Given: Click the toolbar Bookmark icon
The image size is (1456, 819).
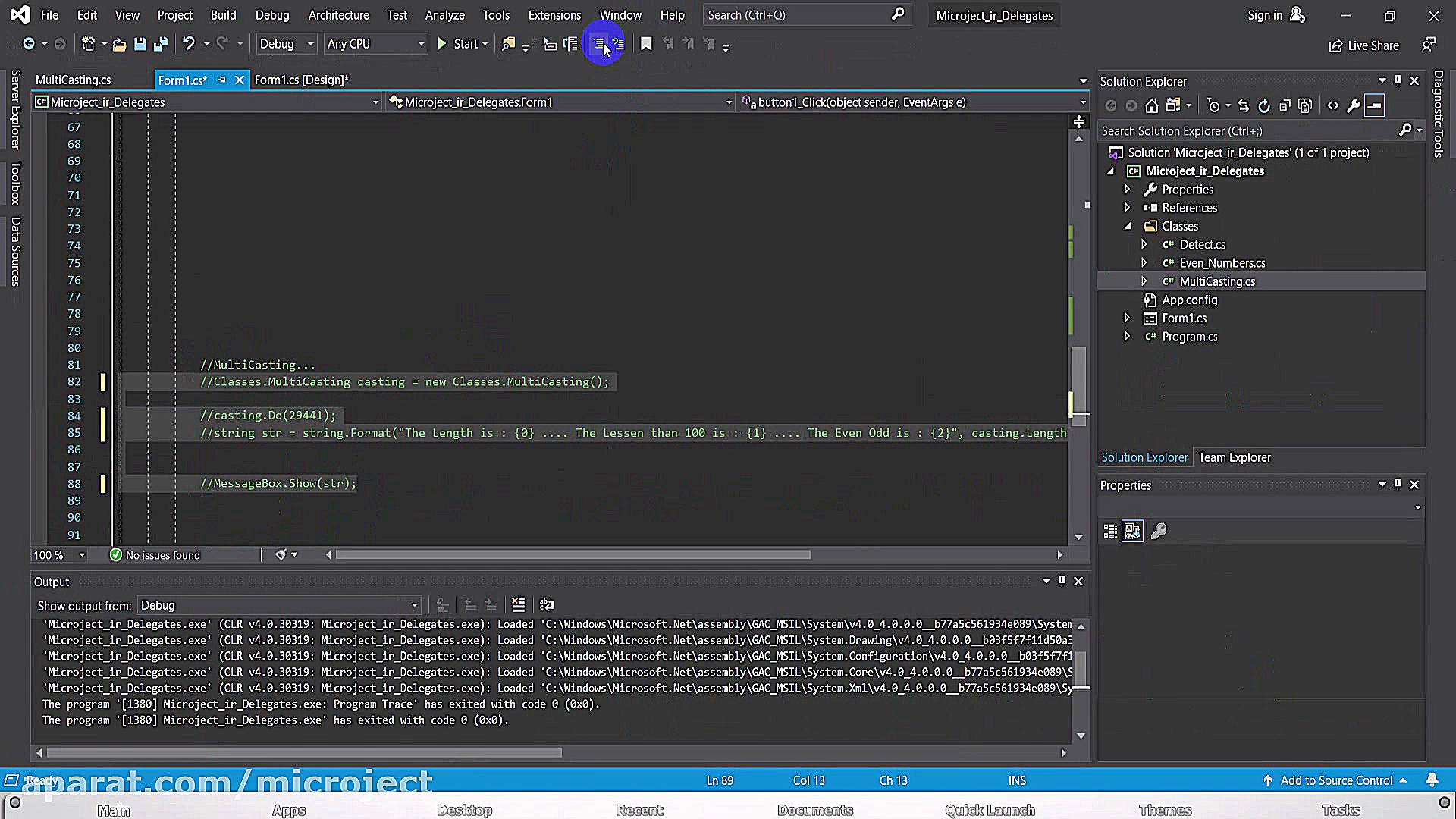Looking at the screenshot, I should click(646, 44).
